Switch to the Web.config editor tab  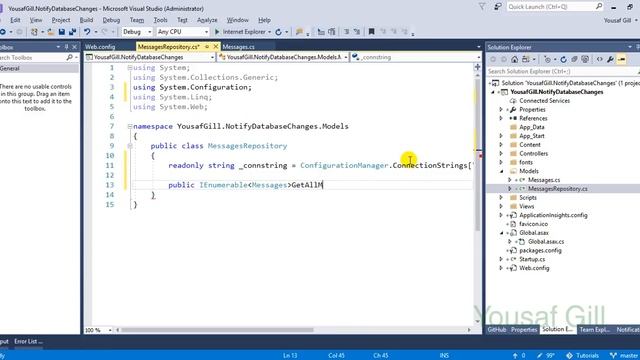click(x=100, y=47)
